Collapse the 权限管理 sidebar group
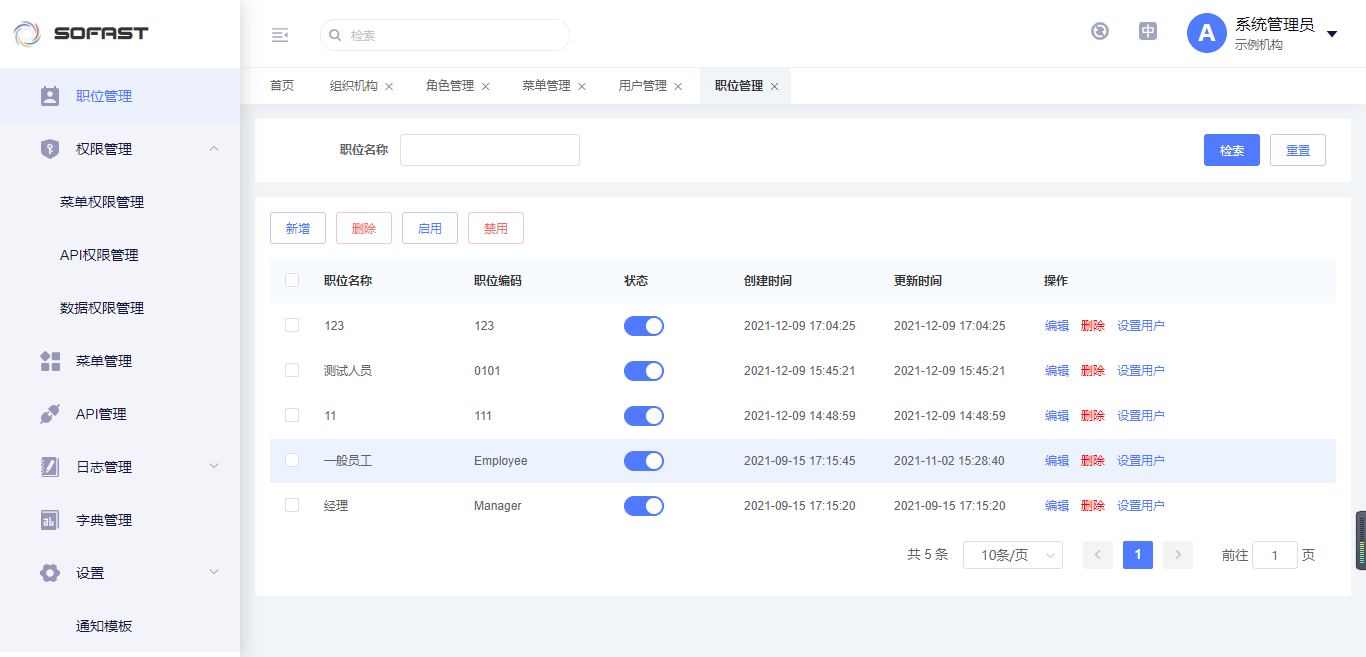The image size is (1366, 657). 213,149
